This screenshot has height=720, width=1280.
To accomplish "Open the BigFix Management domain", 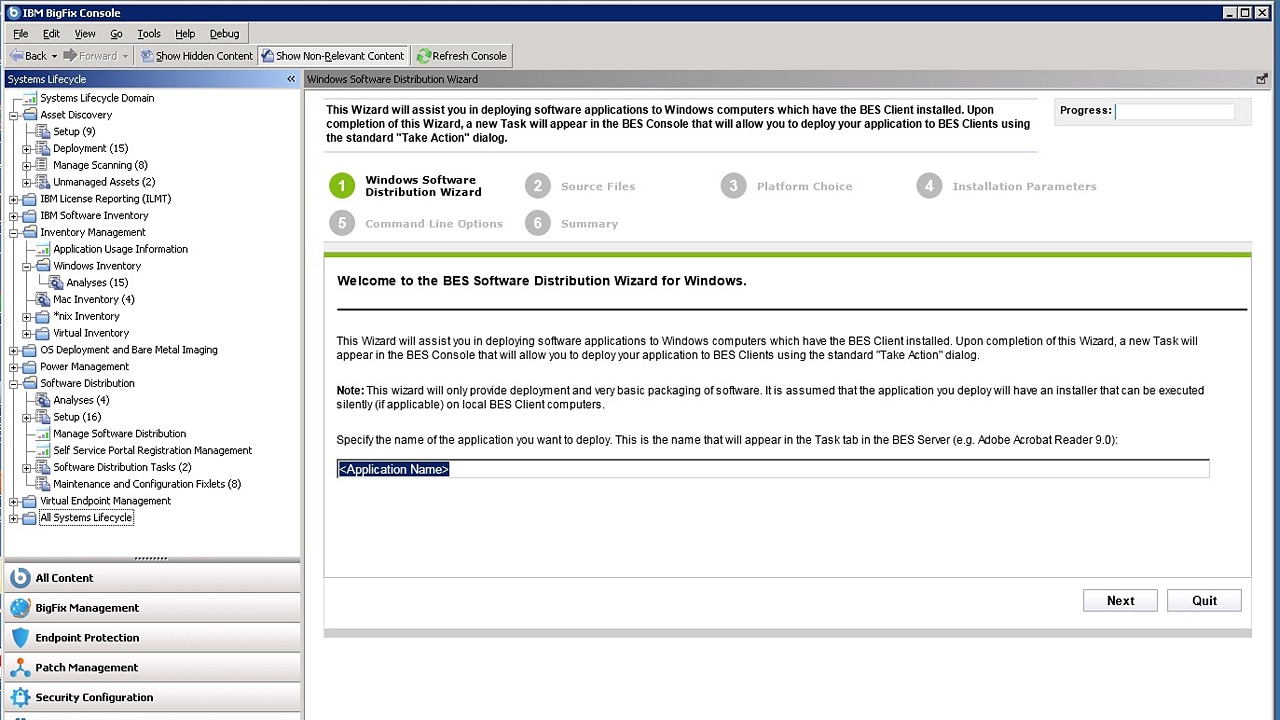I will 151,608.
